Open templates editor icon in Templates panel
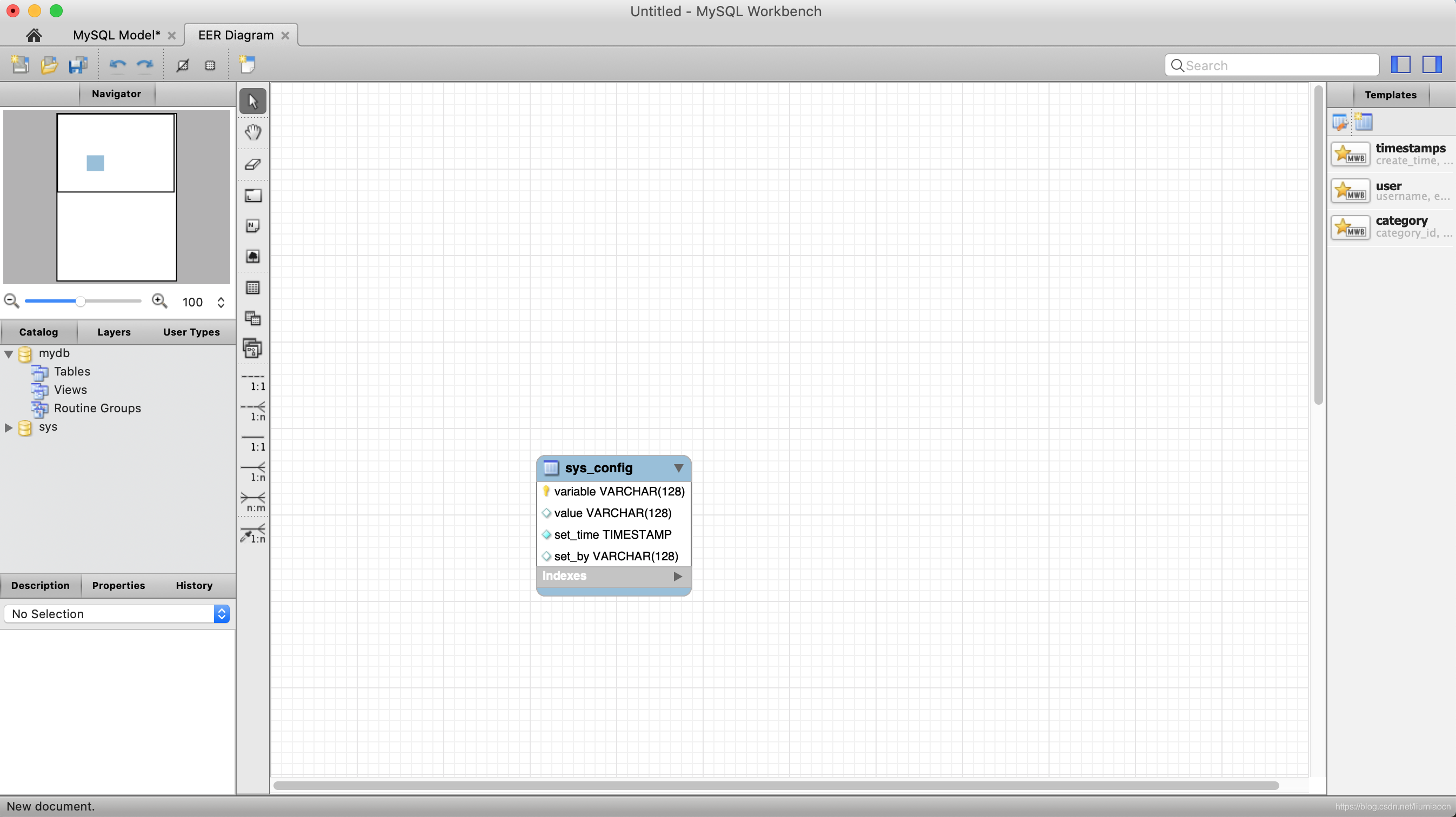This screenshot has width=1456, height=817. point(1340,122)
